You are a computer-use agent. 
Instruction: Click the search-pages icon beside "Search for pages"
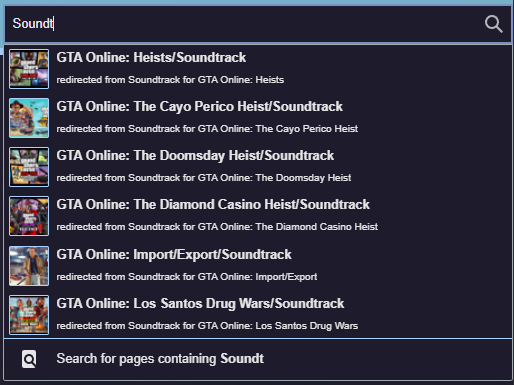click(29, 359)
